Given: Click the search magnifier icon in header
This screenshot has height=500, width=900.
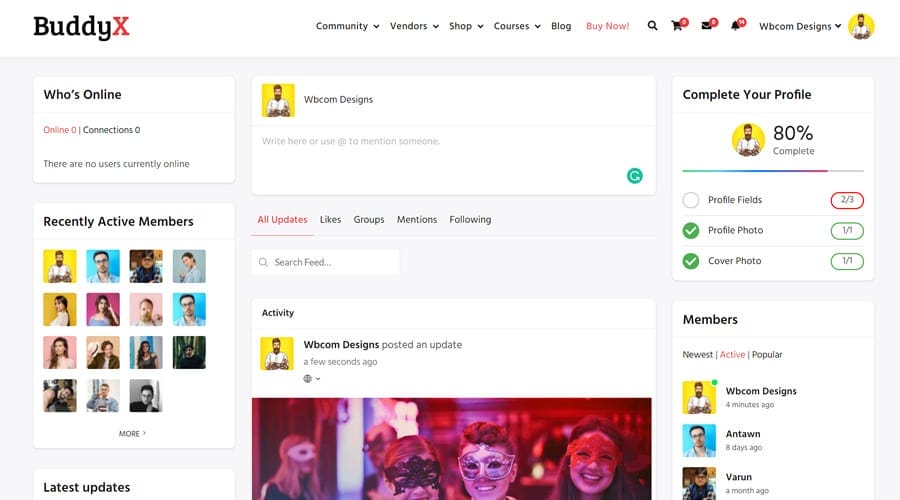Looking at the screenshot, I should click(x=652, y=26).
